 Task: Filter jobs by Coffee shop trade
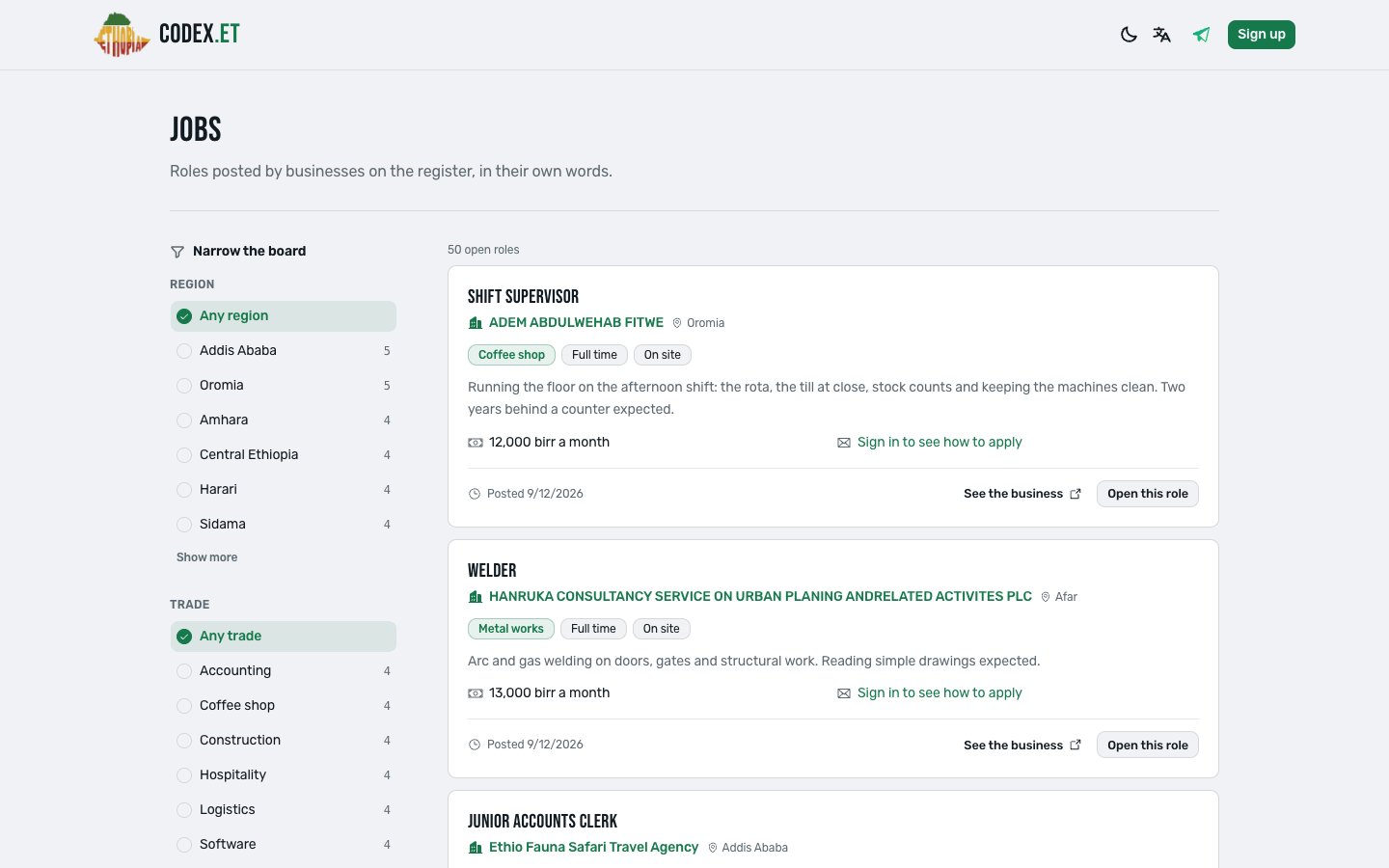[284, 706]
